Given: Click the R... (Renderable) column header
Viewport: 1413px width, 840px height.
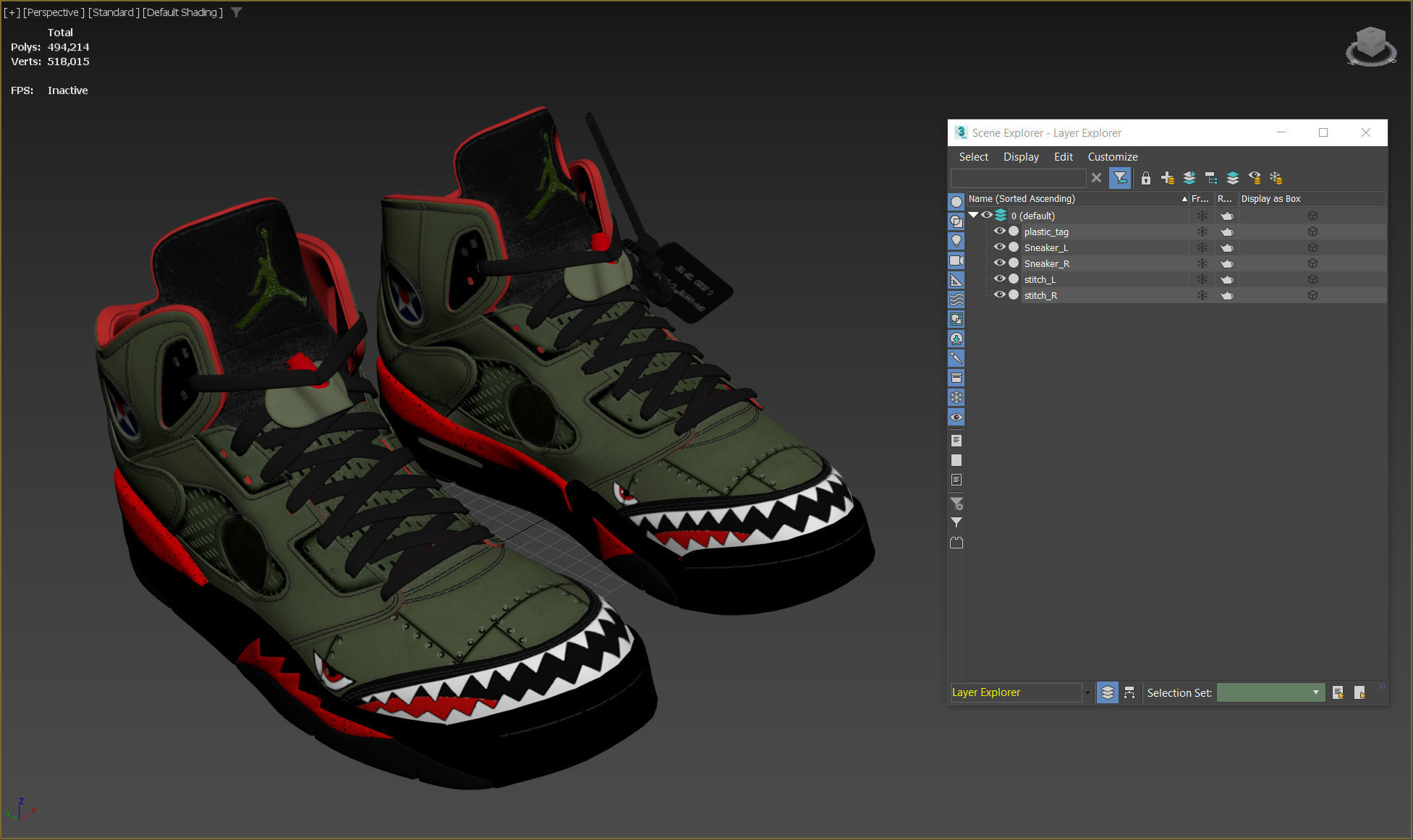Looking at the screenshot, I should point(1226,198).
